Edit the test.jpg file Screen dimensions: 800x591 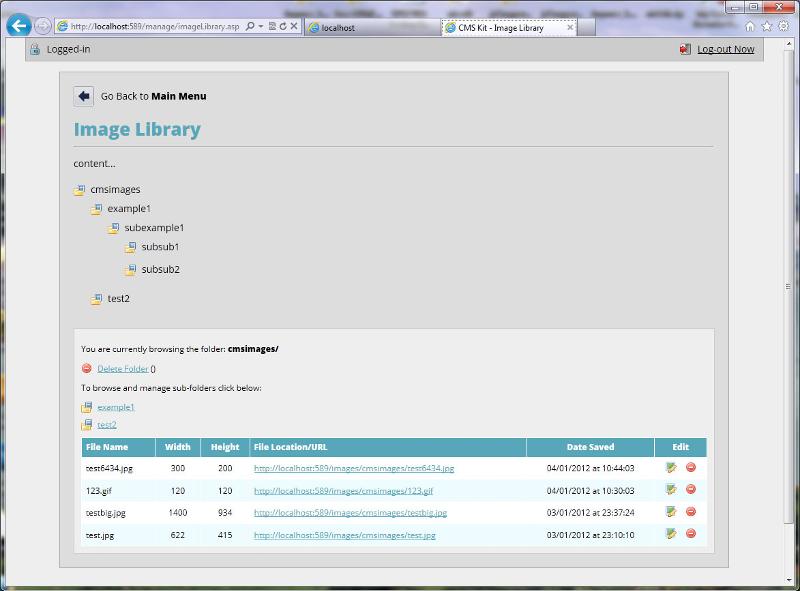click(671, 534)
